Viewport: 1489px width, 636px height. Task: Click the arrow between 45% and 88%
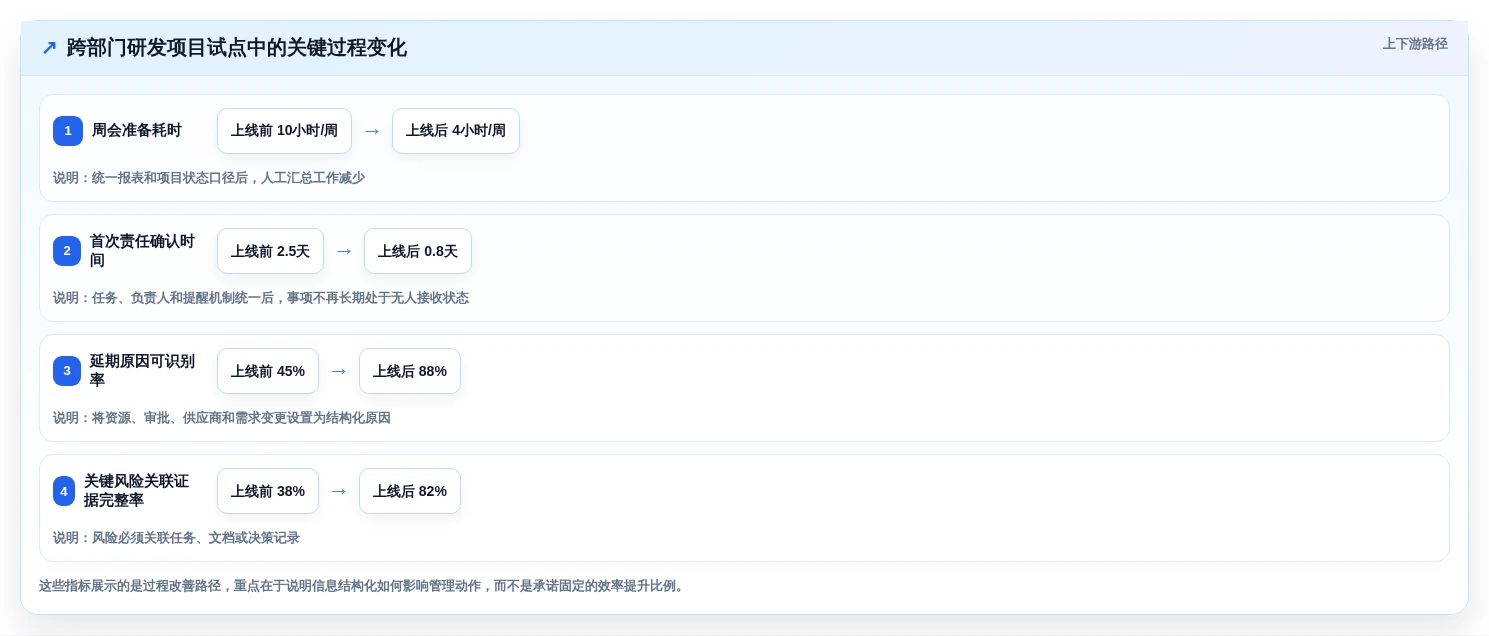(x=339, y=371)
